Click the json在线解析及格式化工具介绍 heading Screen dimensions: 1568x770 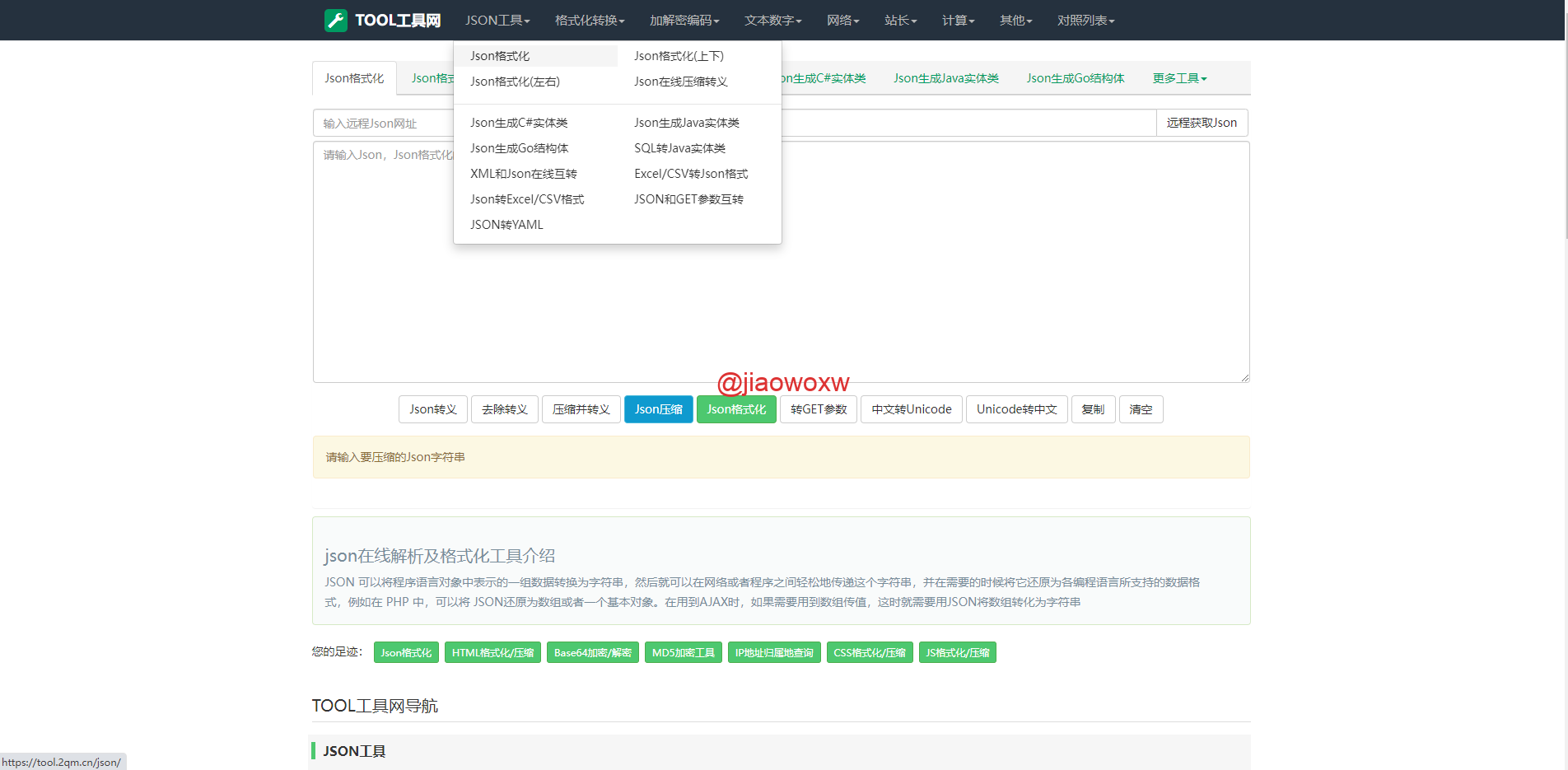pyautogui.click(x=440, y=556)
